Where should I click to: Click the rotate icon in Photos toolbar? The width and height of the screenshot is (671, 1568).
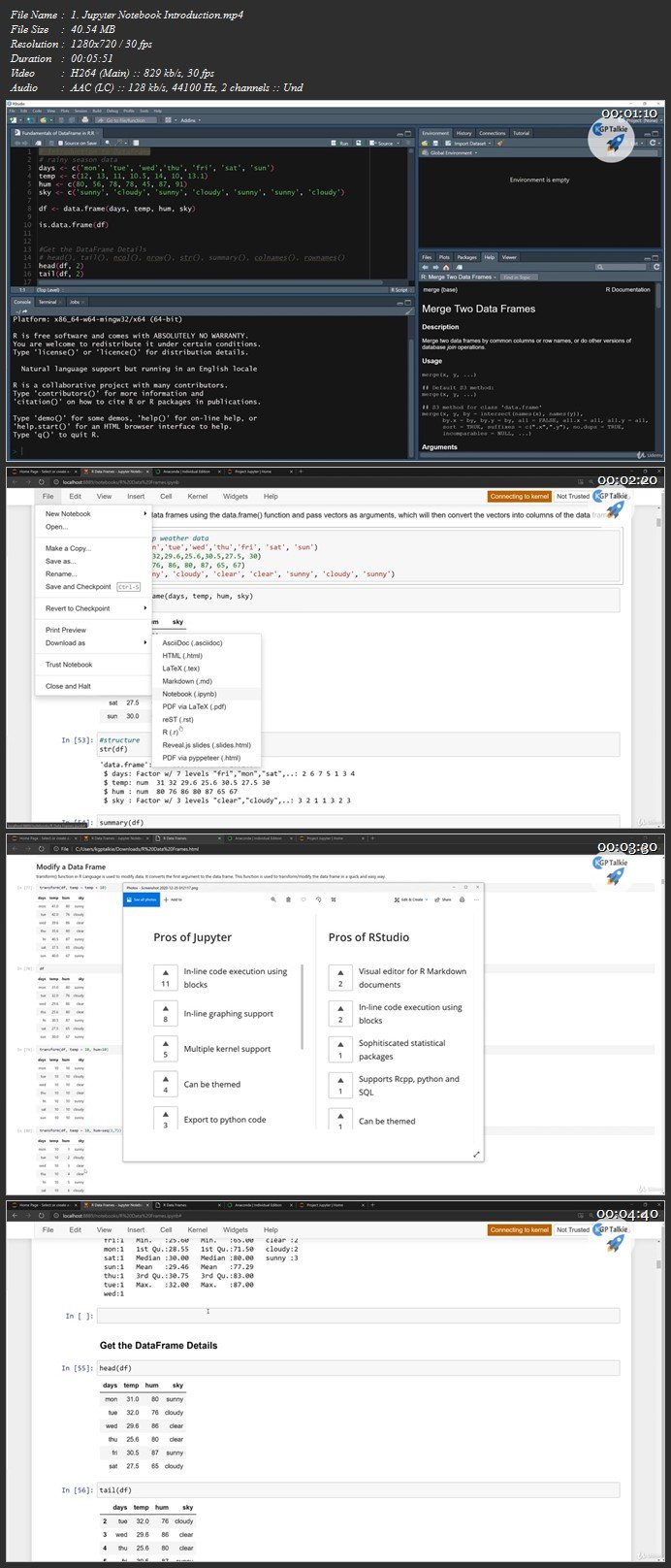(319, 899)
